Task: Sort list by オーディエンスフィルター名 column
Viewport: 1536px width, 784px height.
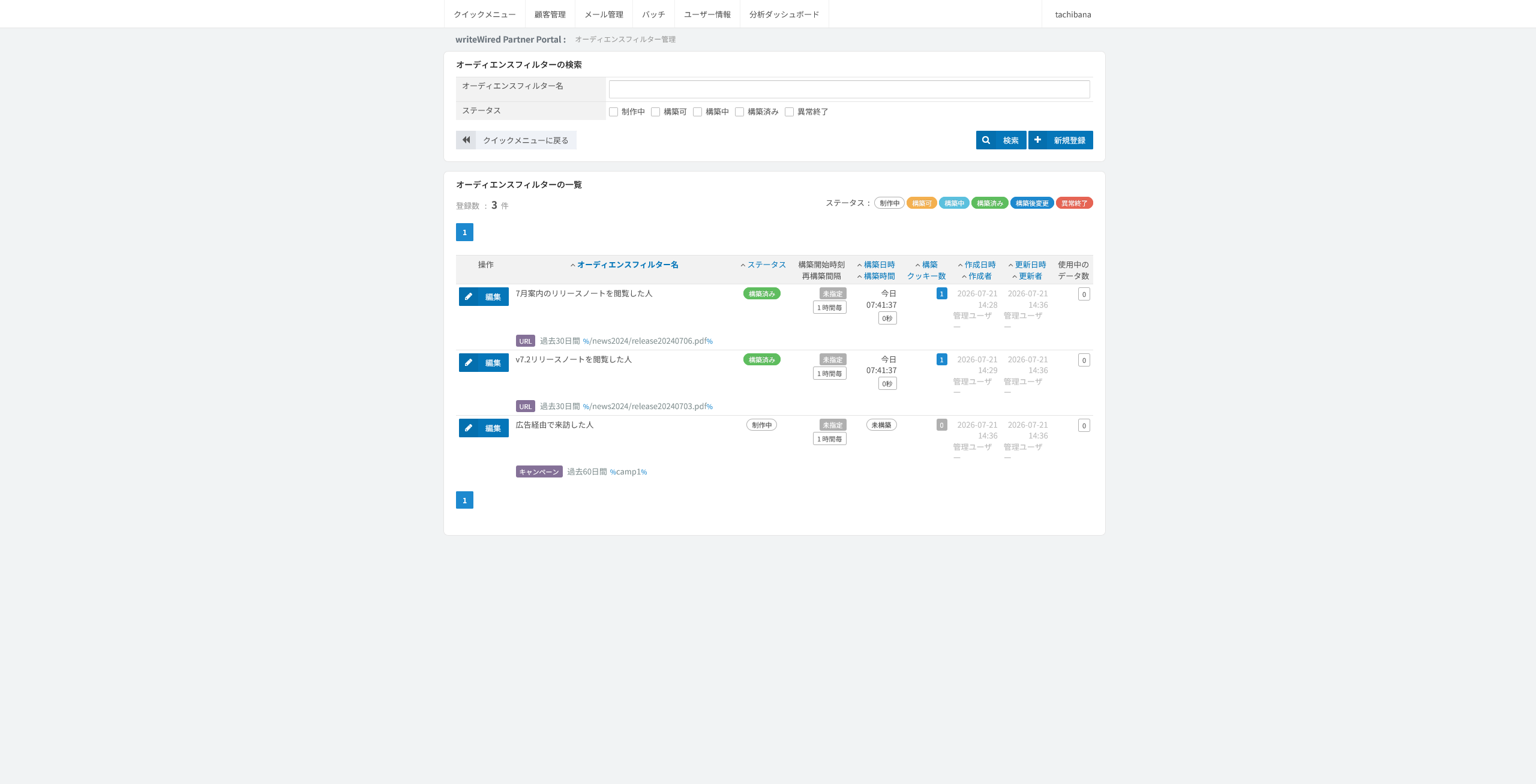Action: [628, 265]
